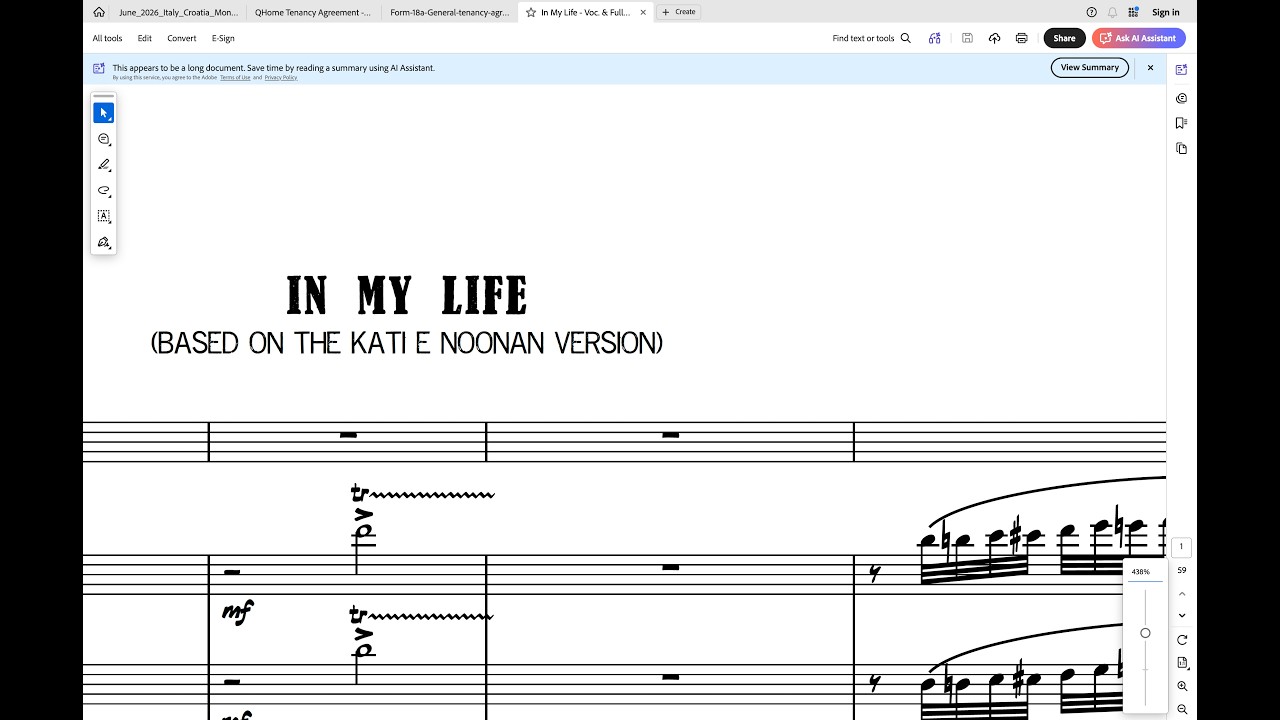The image size is (1280, 720).
Task: Switch to the Form-18a-General-tenancy tab
Action: tap(449, 12)
